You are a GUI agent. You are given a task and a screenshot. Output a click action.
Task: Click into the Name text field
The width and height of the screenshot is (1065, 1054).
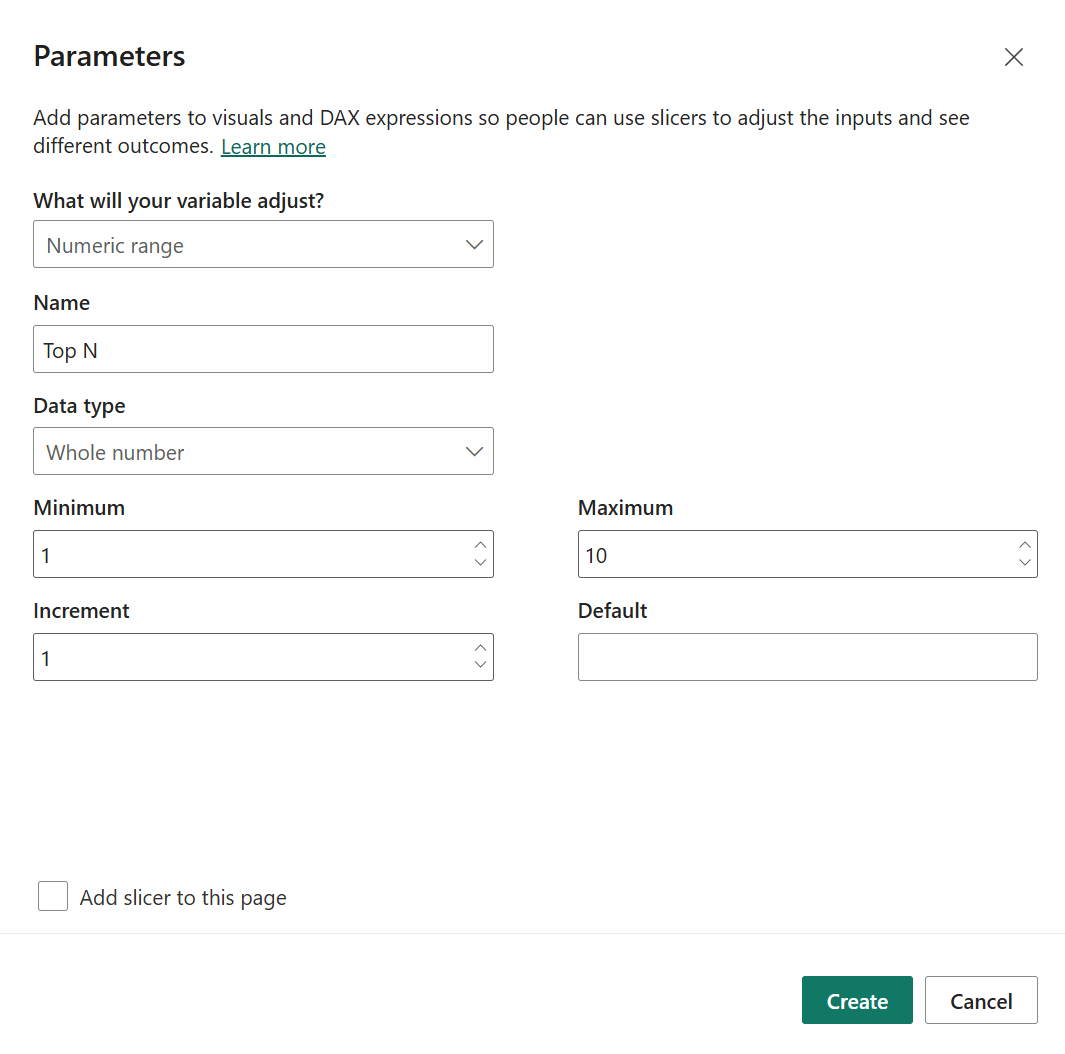coord(263,350)
